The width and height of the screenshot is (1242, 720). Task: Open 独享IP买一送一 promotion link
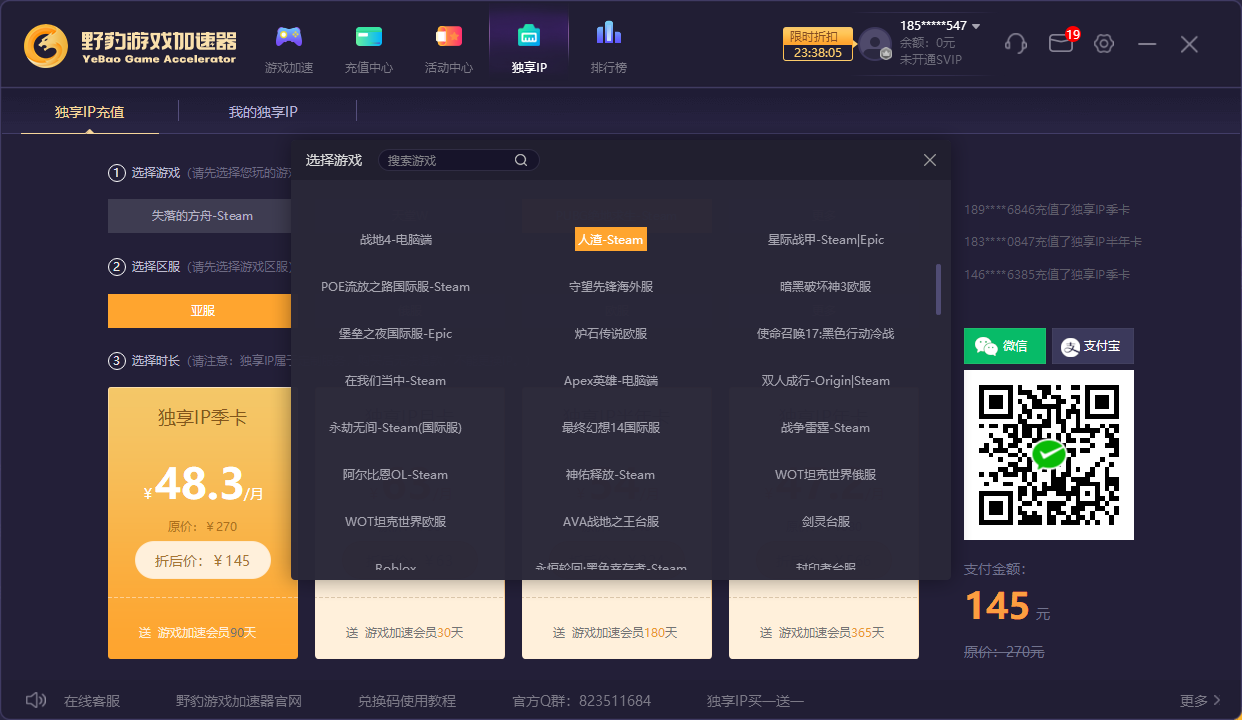pos(755,701)
